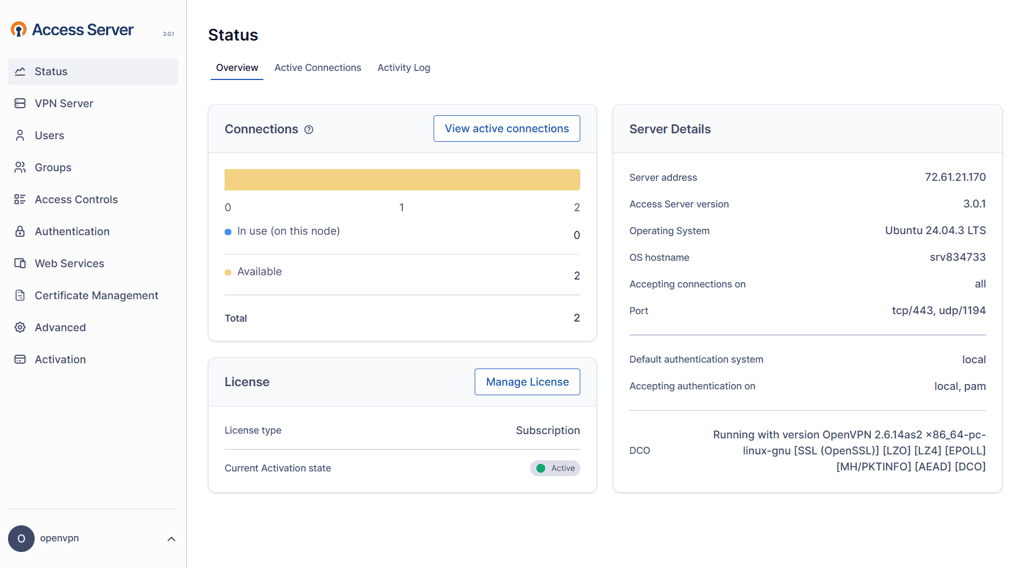This screenshot has width=1024, height=568.
Task: Click the openvpn username text
Action: (59, 539)
